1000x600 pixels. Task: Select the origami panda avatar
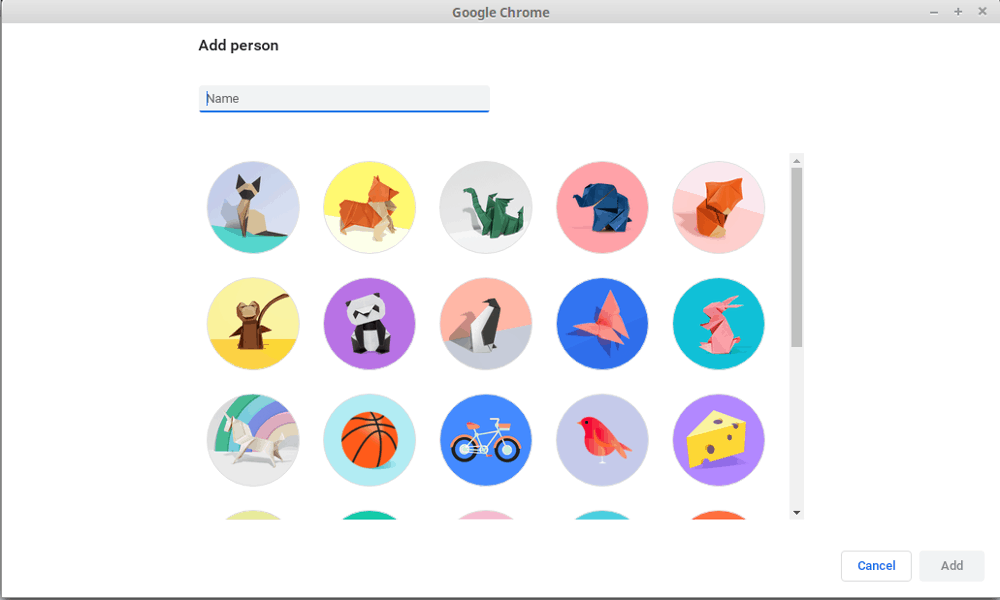pyautogui.click(x=369, y=323)
